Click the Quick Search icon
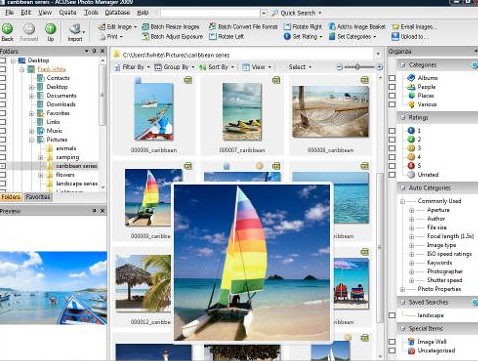This screenshot has height=361, width=478. click(274, 13)
